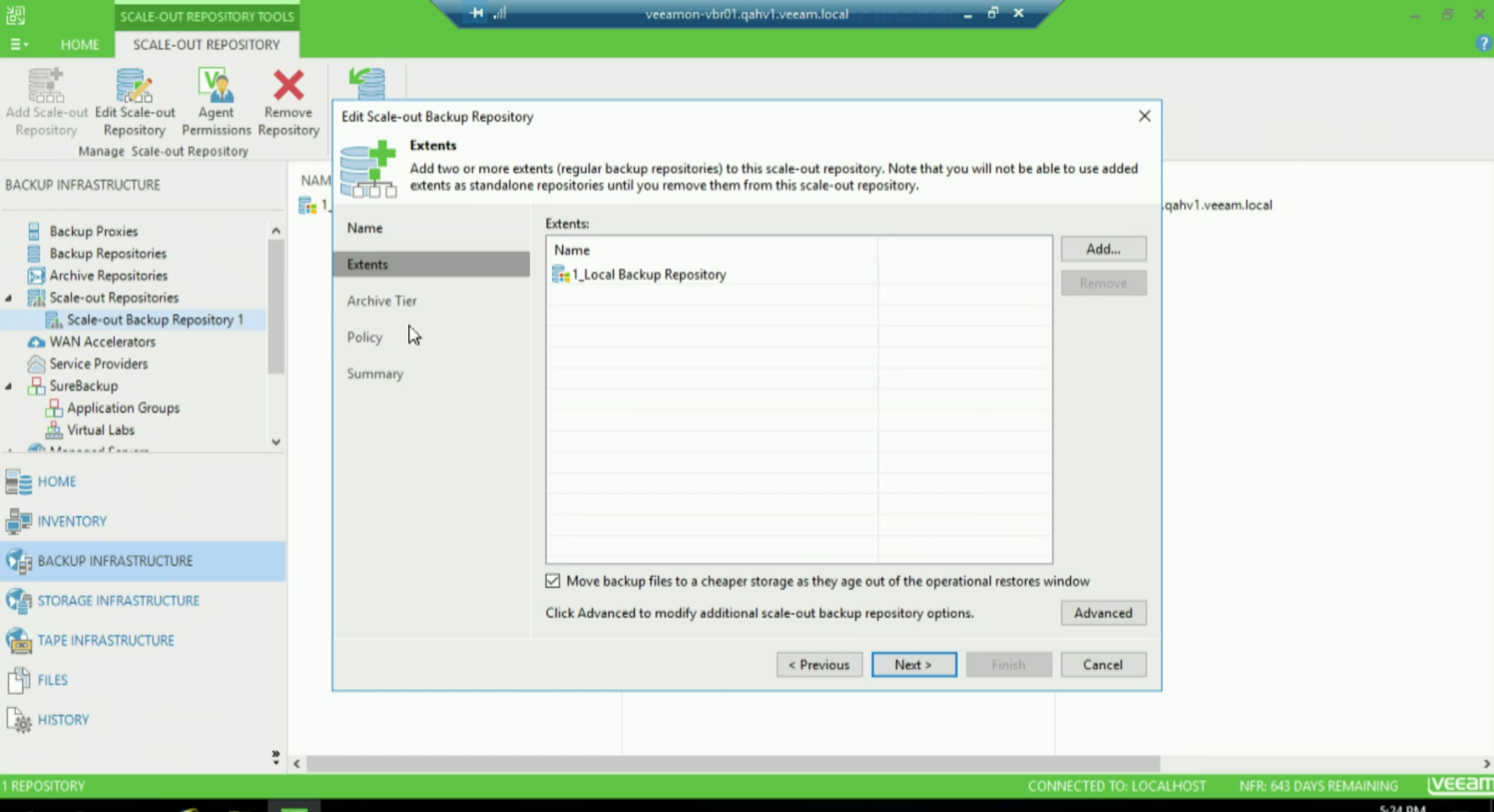Expand the navigation pane options chevron
1494x812 pixels.
276,758
